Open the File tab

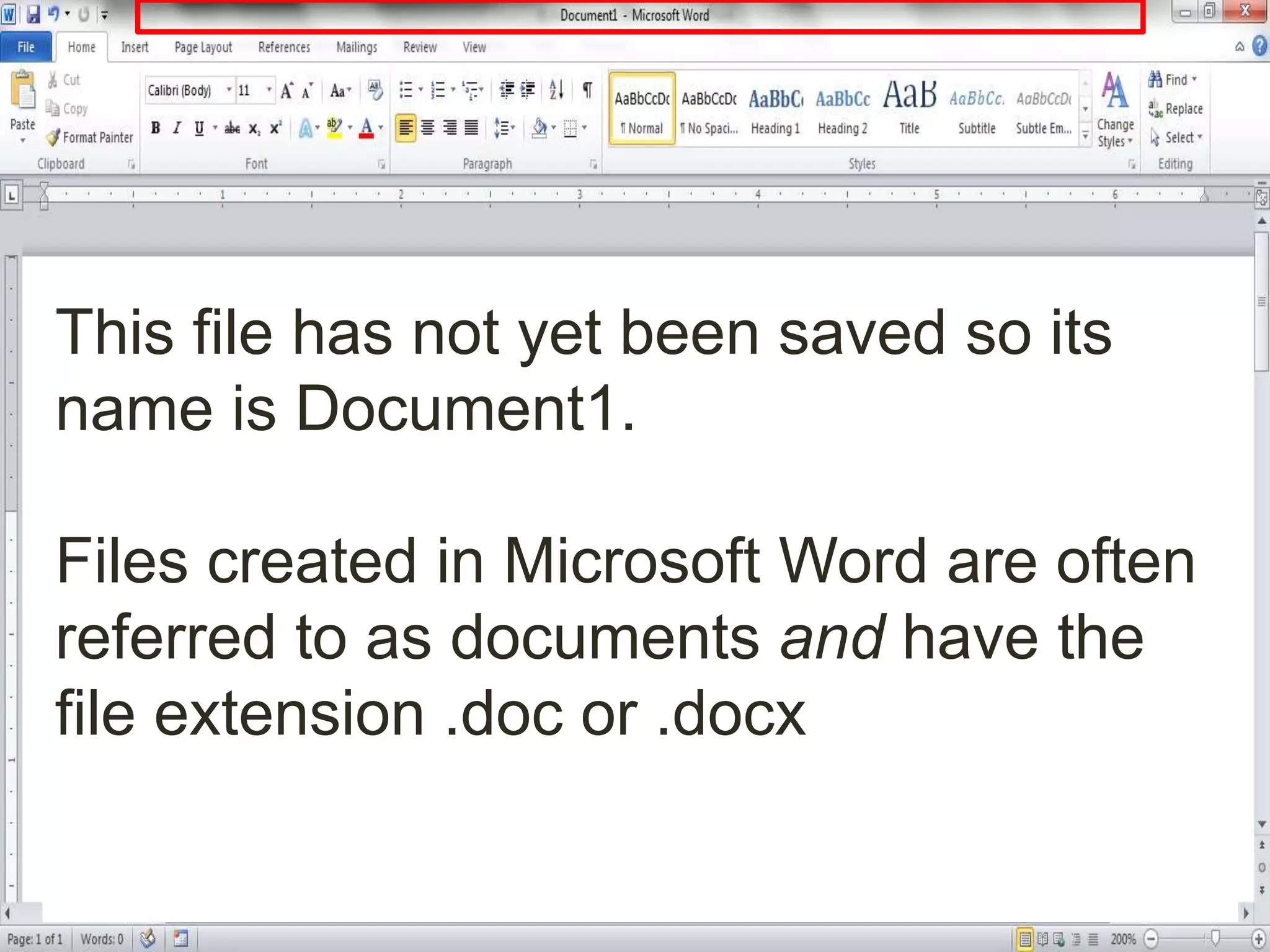(x=25, y=47)
